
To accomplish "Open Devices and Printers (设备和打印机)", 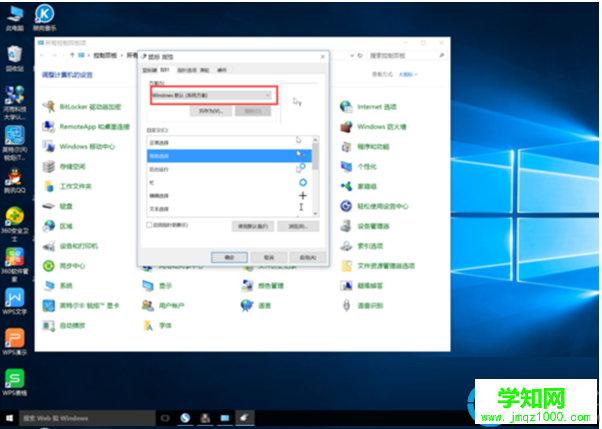I will tap(70, 246).
